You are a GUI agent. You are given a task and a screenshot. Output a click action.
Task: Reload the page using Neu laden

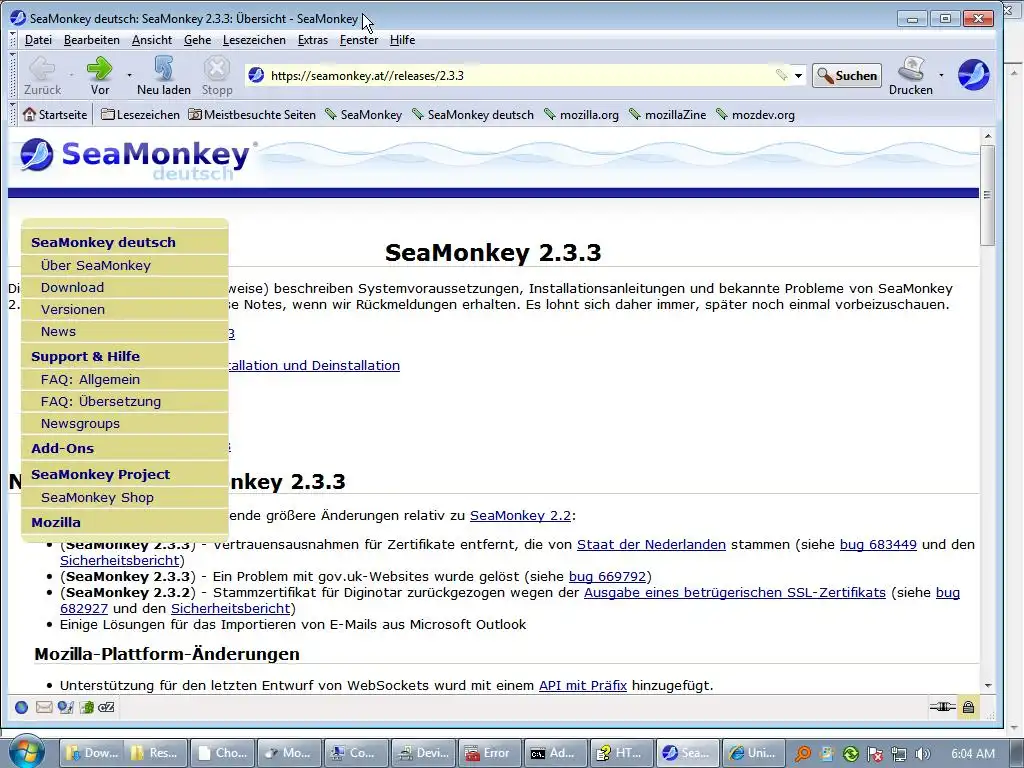(164, 75)
